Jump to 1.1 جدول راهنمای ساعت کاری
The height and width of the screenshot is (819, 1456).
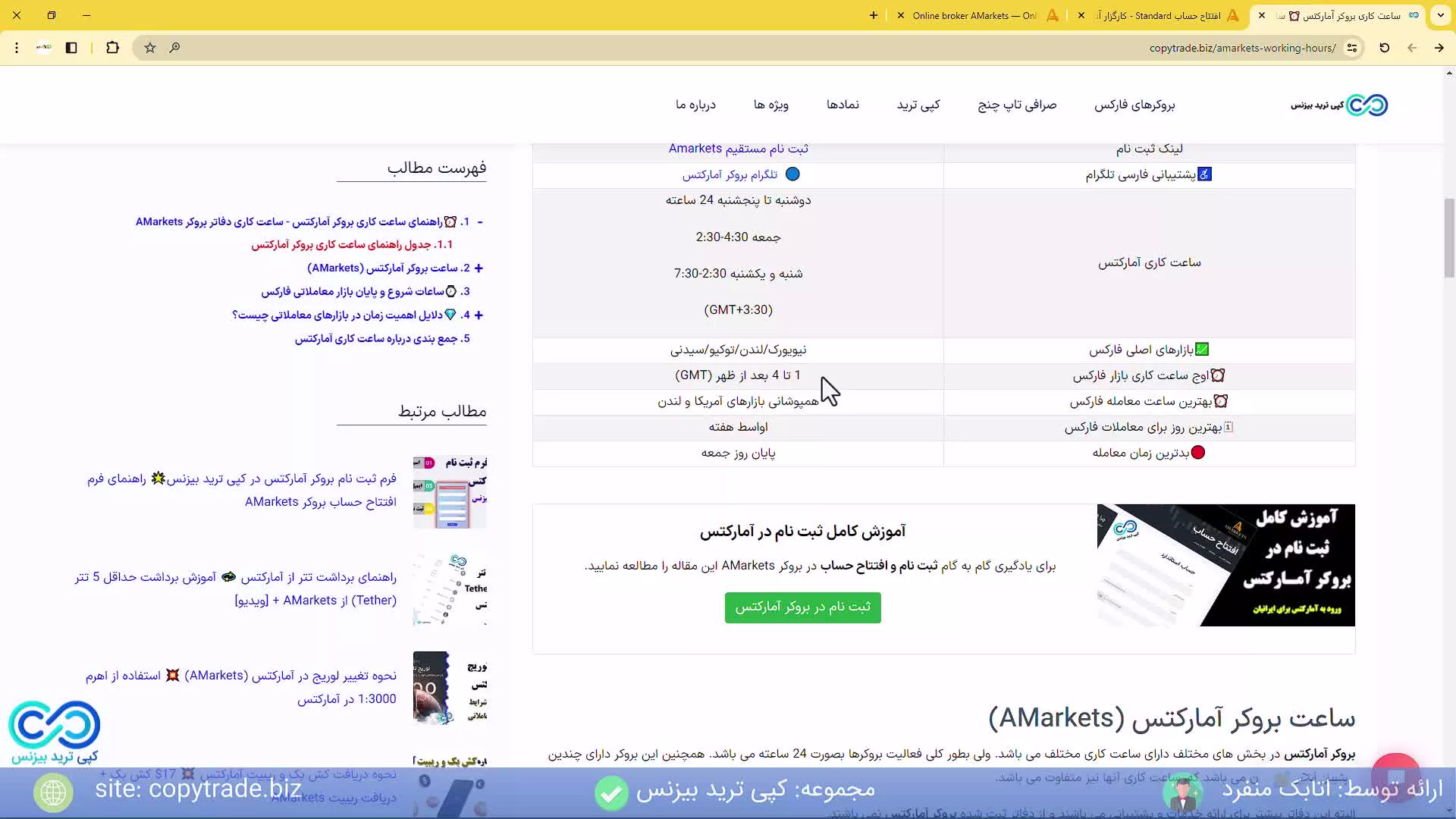pyautogui.click(x=352, y=244)
